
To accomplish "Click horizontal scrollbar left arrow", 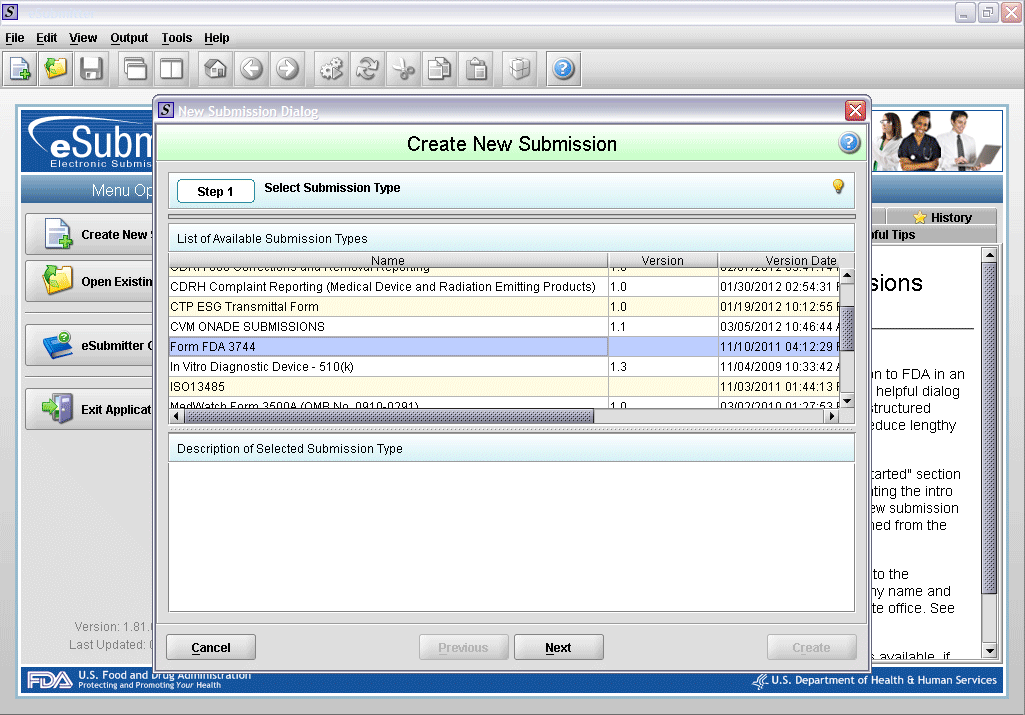I will point(176,416).
